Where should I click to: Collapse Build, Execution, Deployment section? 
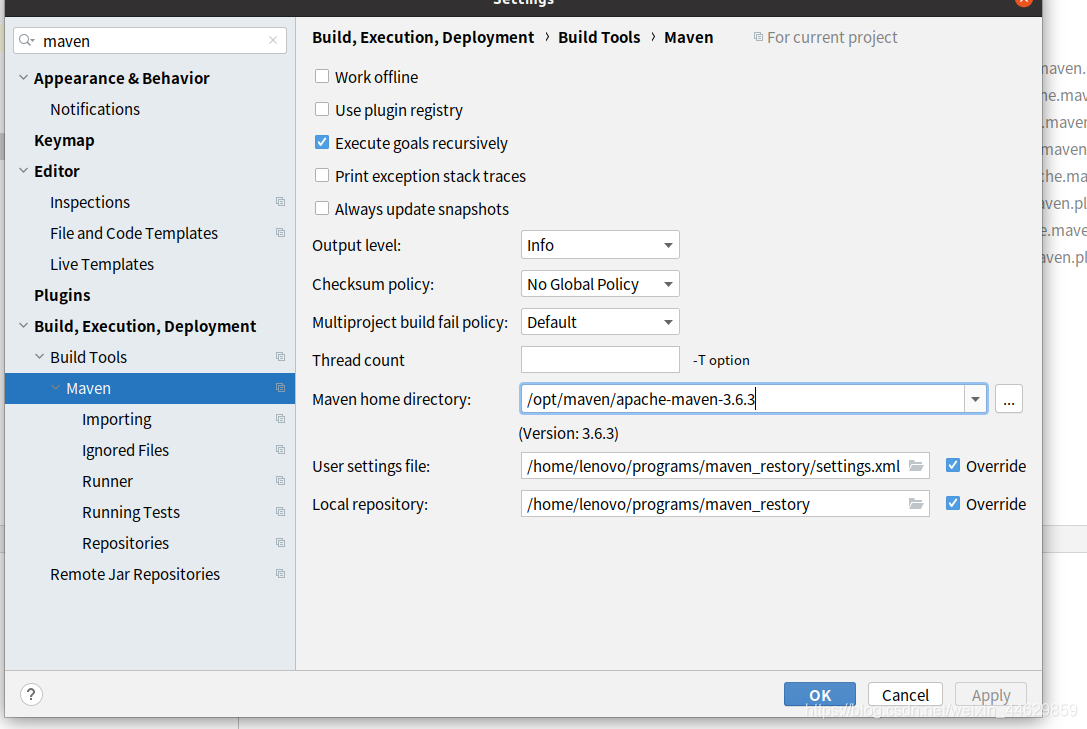(24, 326)
